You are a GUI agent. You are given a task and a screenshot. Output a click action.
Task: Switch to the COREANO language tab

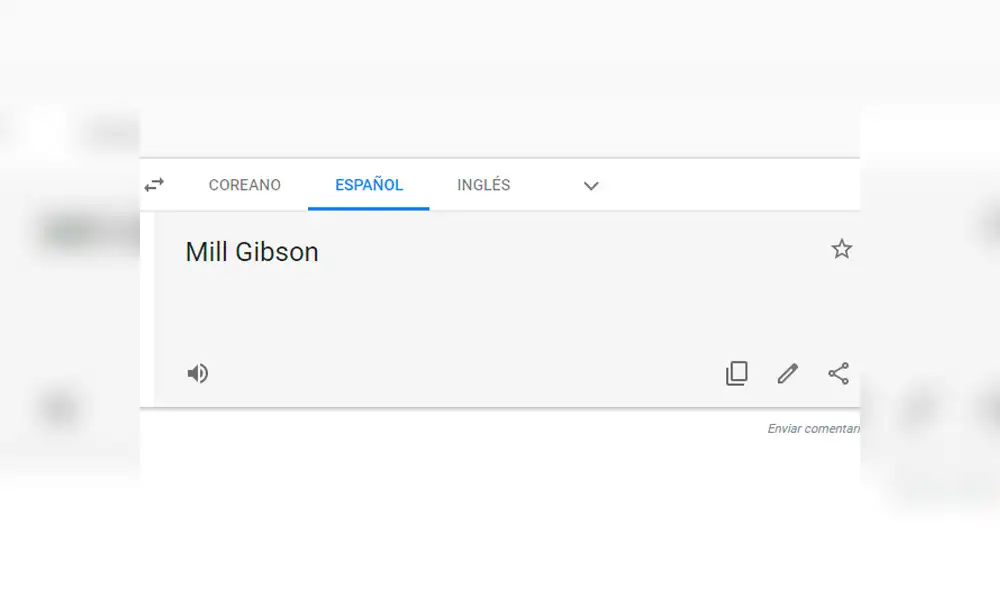click(x=244, y=185)
